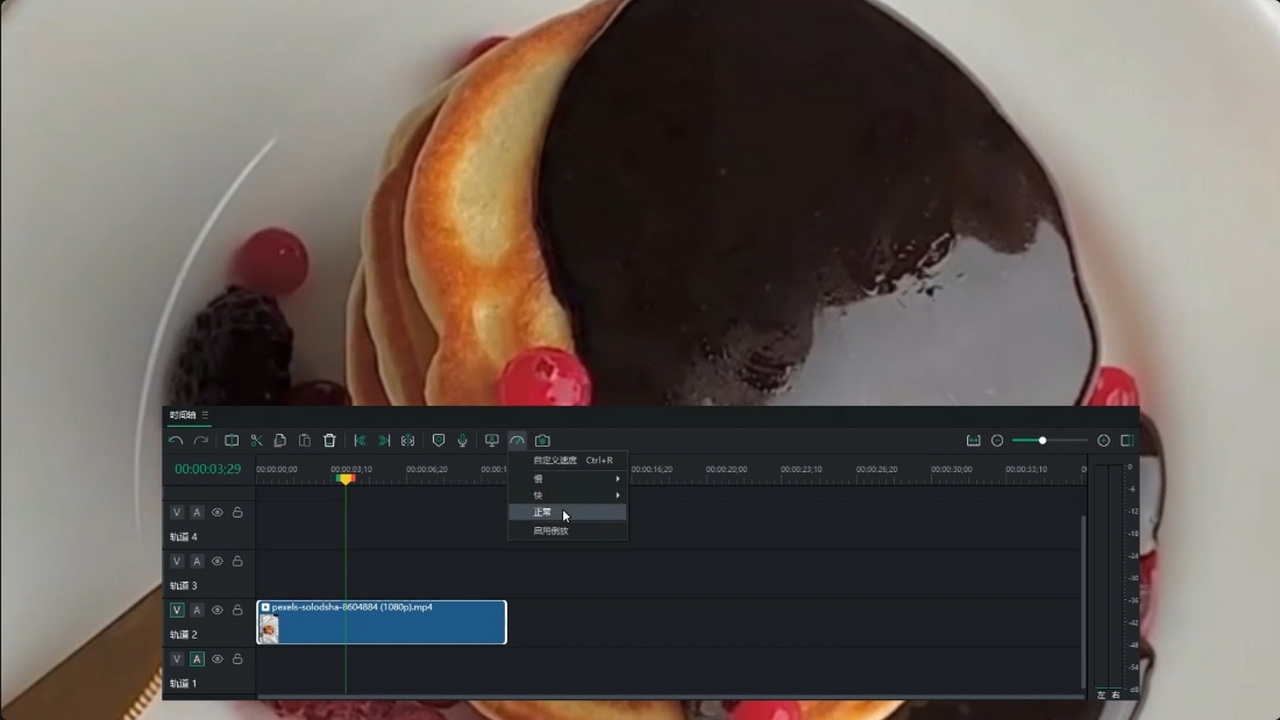Expand the 慢 (slow) speed submenu
This screenshot has height=720, width=1280.
point(568,479)
